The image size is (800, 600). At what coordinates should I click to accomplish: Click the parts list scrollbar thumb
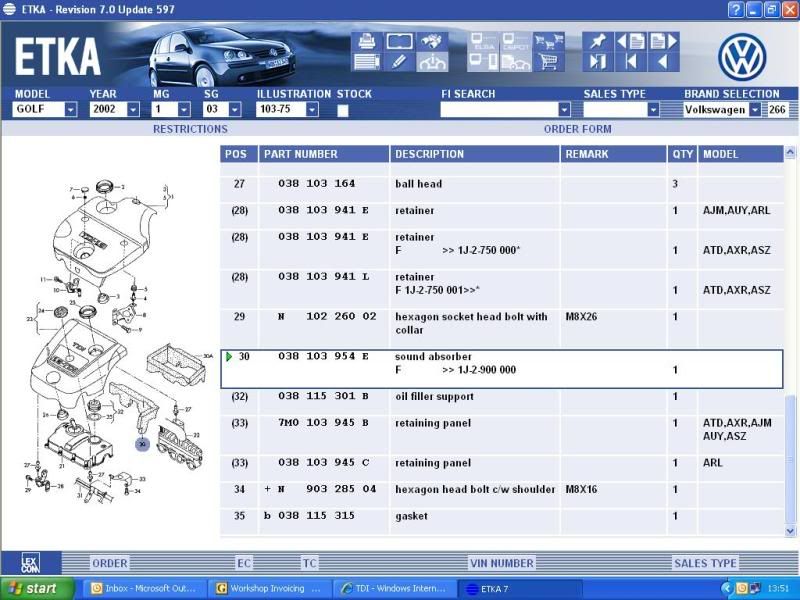790,459
